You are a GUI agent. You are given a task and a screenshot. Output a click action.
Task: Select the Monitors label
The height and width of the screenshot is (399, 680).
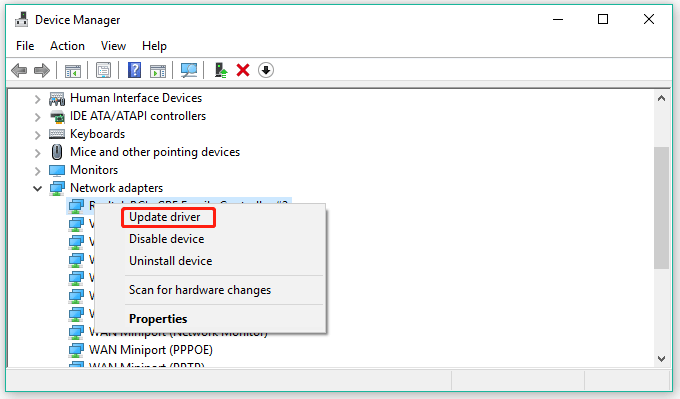(x=94, y=170)
